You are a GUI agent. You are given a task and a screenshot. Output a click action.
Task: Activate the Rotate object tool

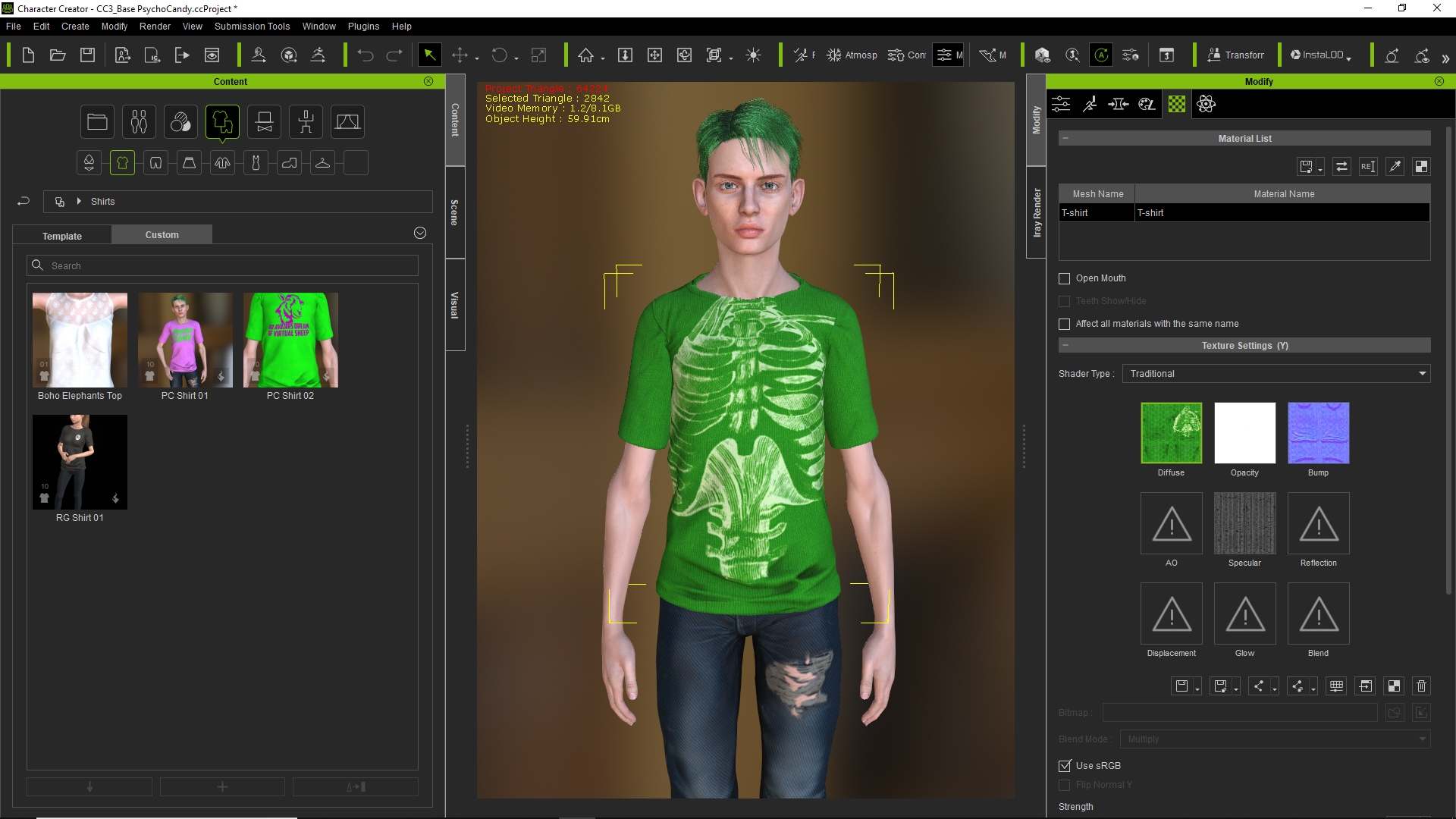pyautogui.click(x=500, y=55)
